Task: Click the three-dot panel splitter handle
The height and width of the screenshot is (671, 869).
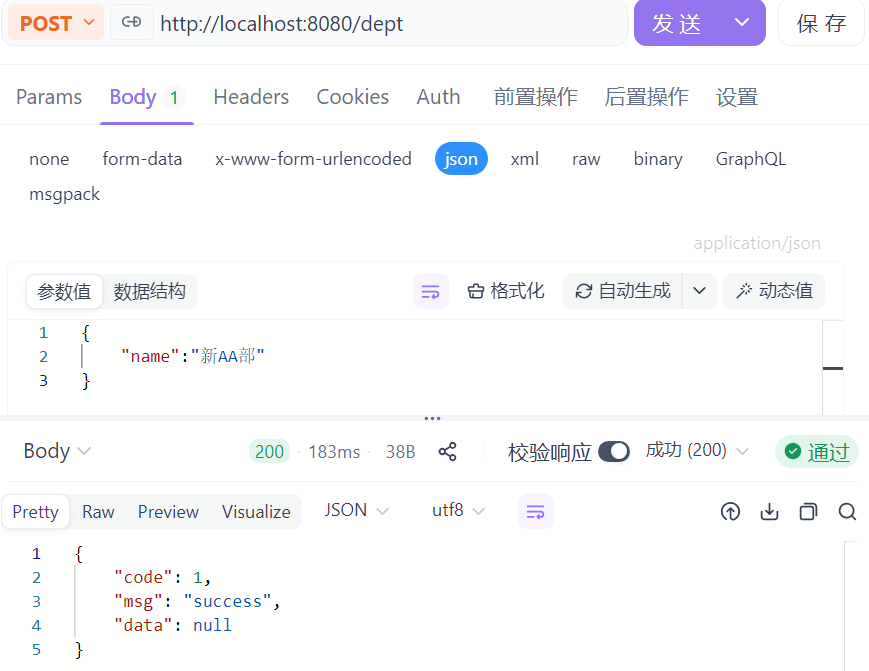Action: click(x=432, y=418)
